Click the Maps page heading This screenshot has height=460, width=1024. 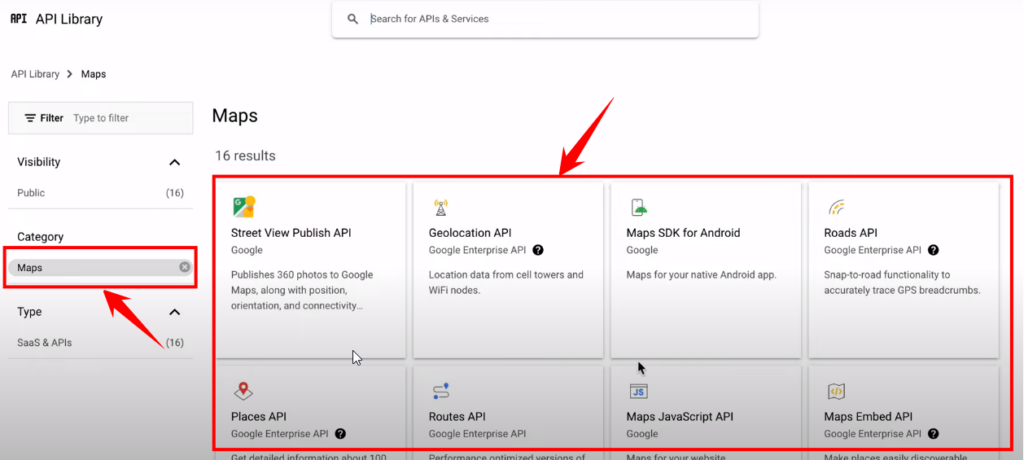235,116
